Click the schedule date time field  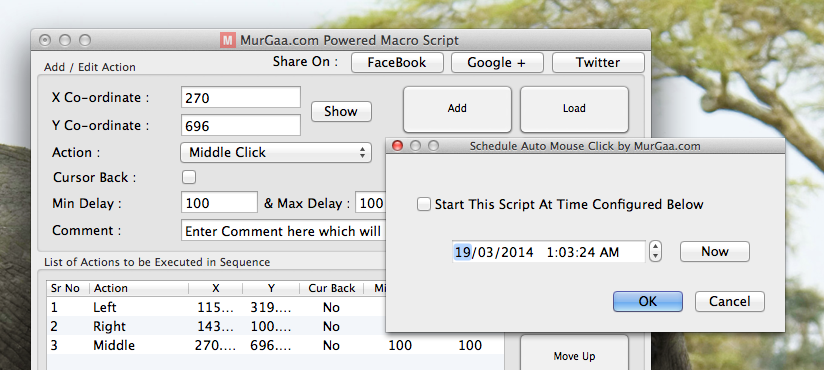point(549,252)
